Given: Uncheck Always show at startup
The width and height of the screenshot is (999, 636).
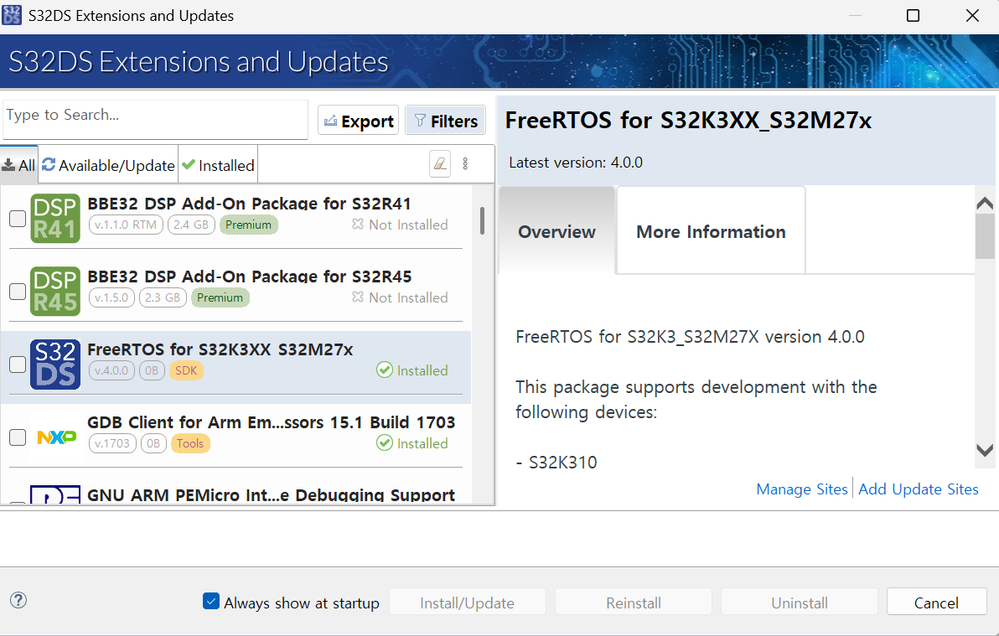Looking at the screenshot, I should 211,601.
